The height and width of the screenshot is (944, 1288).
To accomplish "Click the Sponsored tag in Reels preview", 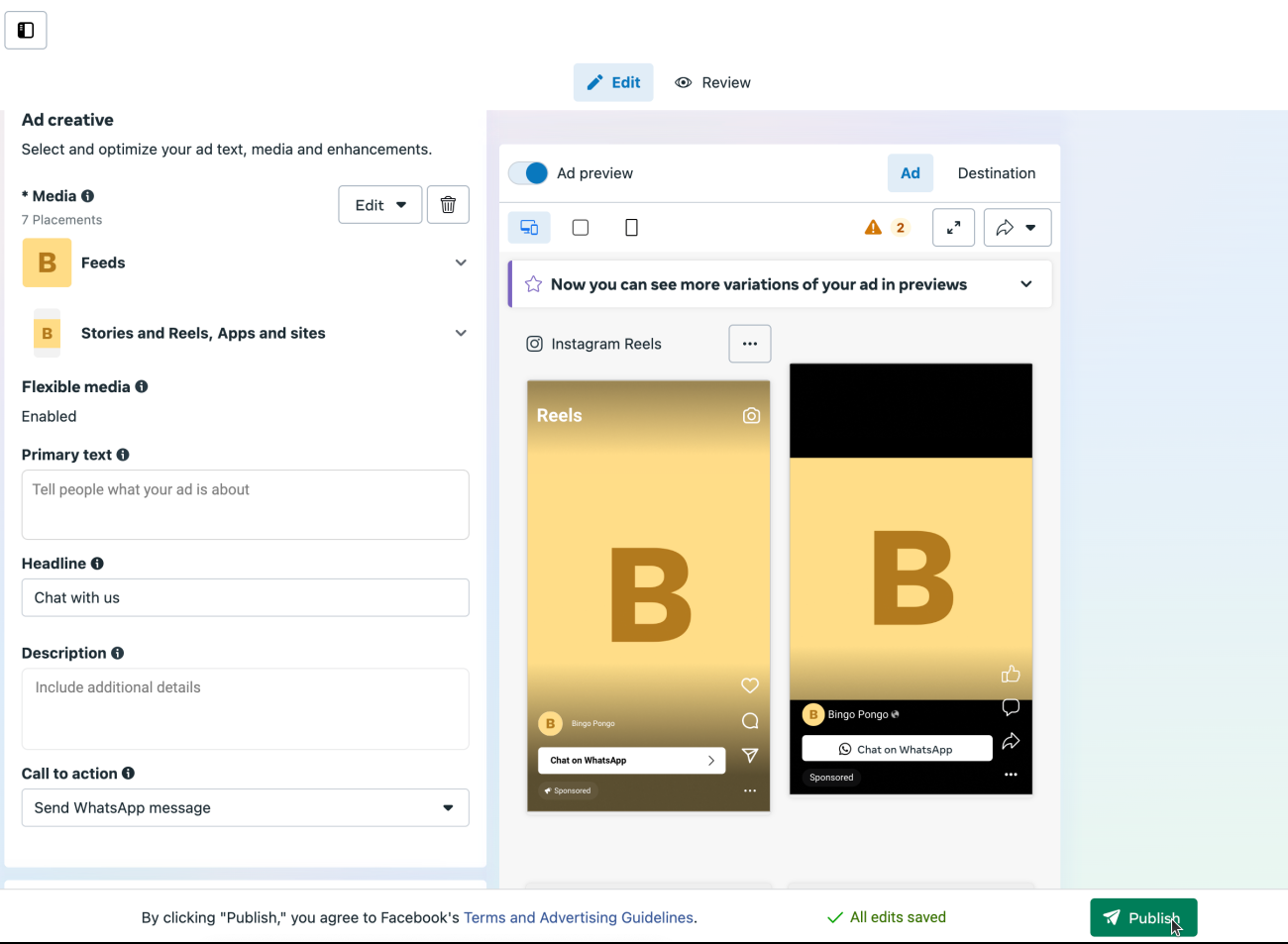I will coord(568,790).
